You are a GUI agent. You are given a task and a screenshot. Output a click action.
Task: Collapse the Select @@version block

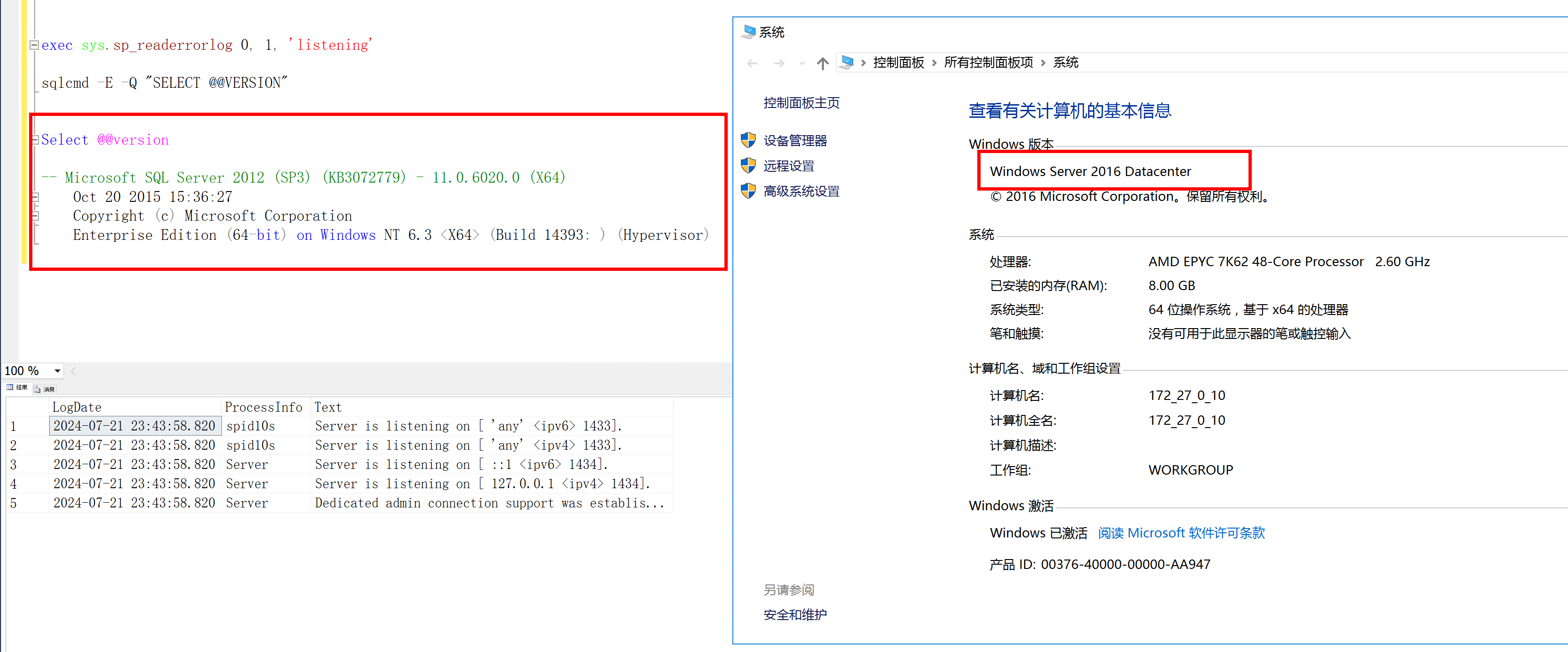pyautogui.click(x=35, y=140)
